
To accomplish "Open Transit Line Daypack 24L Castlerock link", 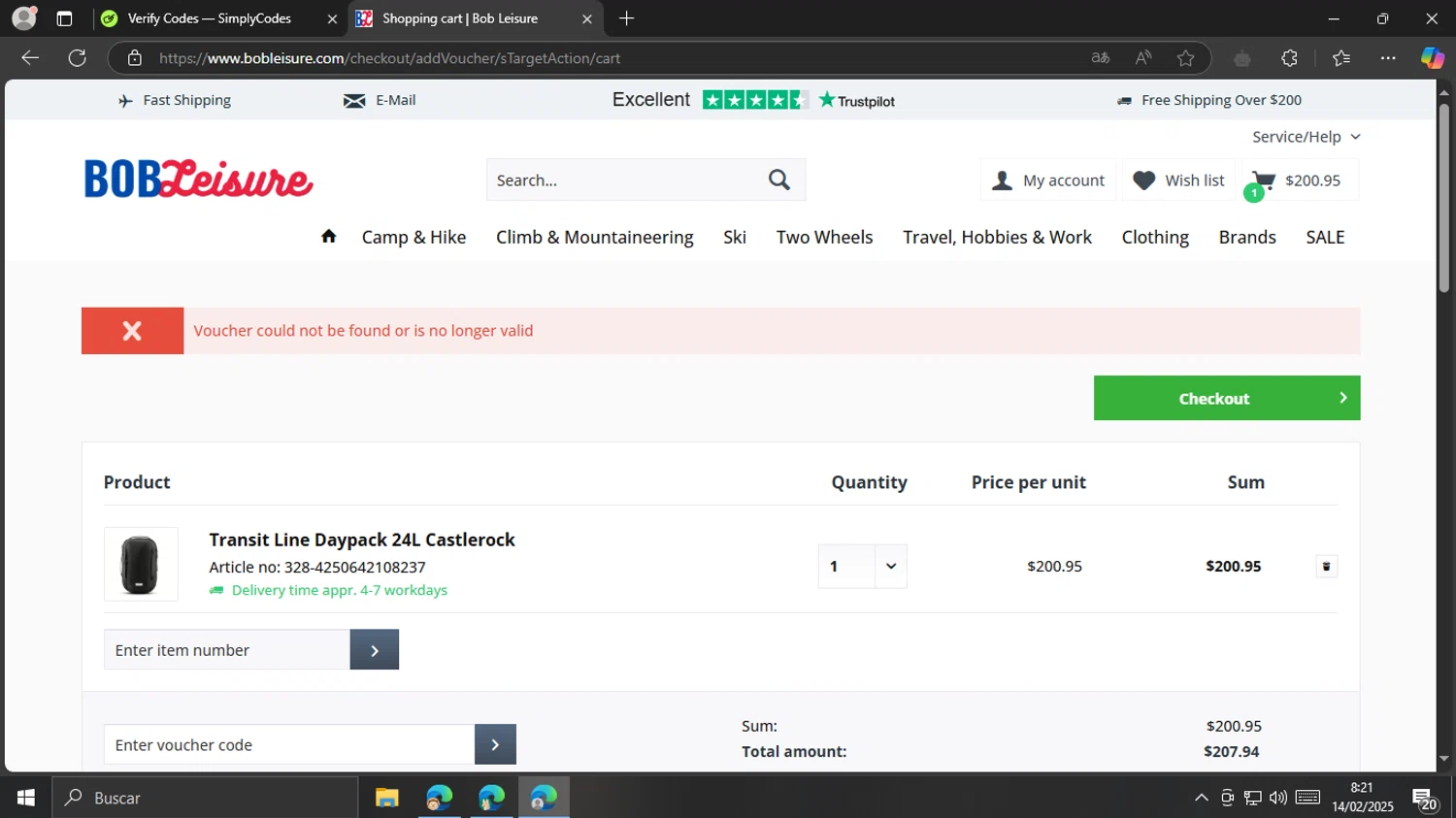I will [x=362, y=540].
